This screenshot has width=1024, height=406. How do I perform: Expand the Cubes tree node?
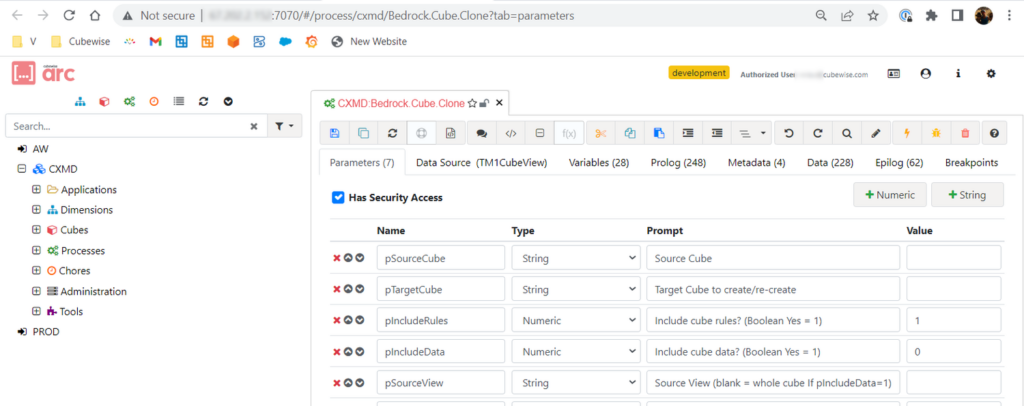coord(36,230)
